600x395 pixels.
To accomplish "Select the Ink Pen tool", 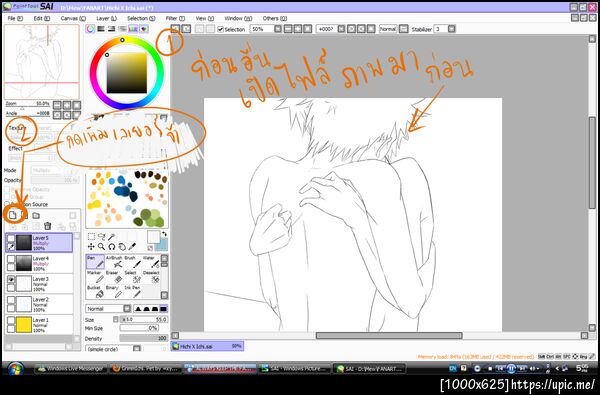I will pos(132,292).
